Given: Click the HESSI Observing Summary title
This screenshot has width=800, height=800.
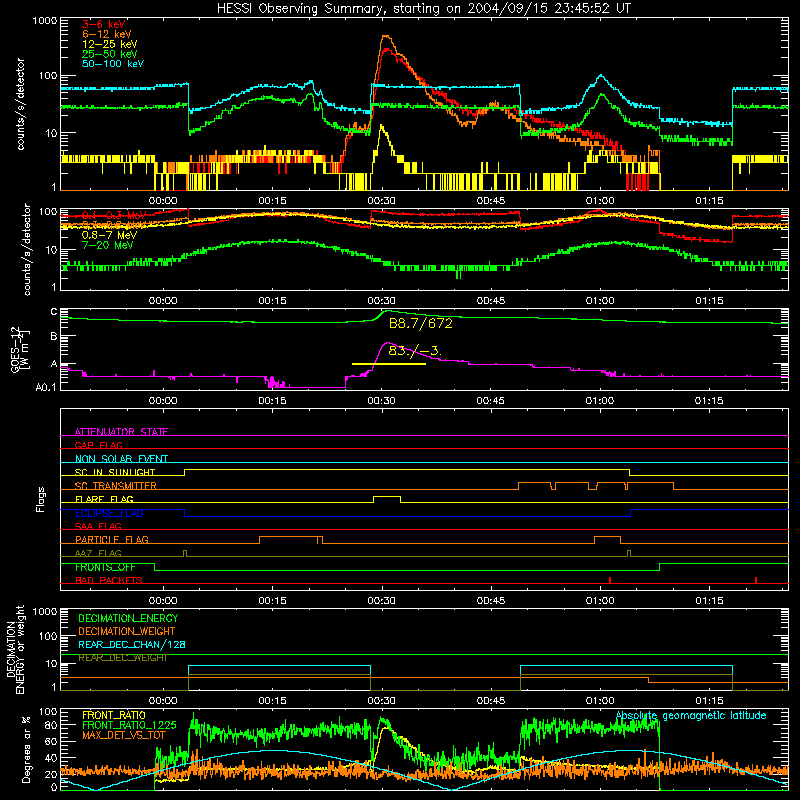Looking at the screenshot, I should 423,9.
